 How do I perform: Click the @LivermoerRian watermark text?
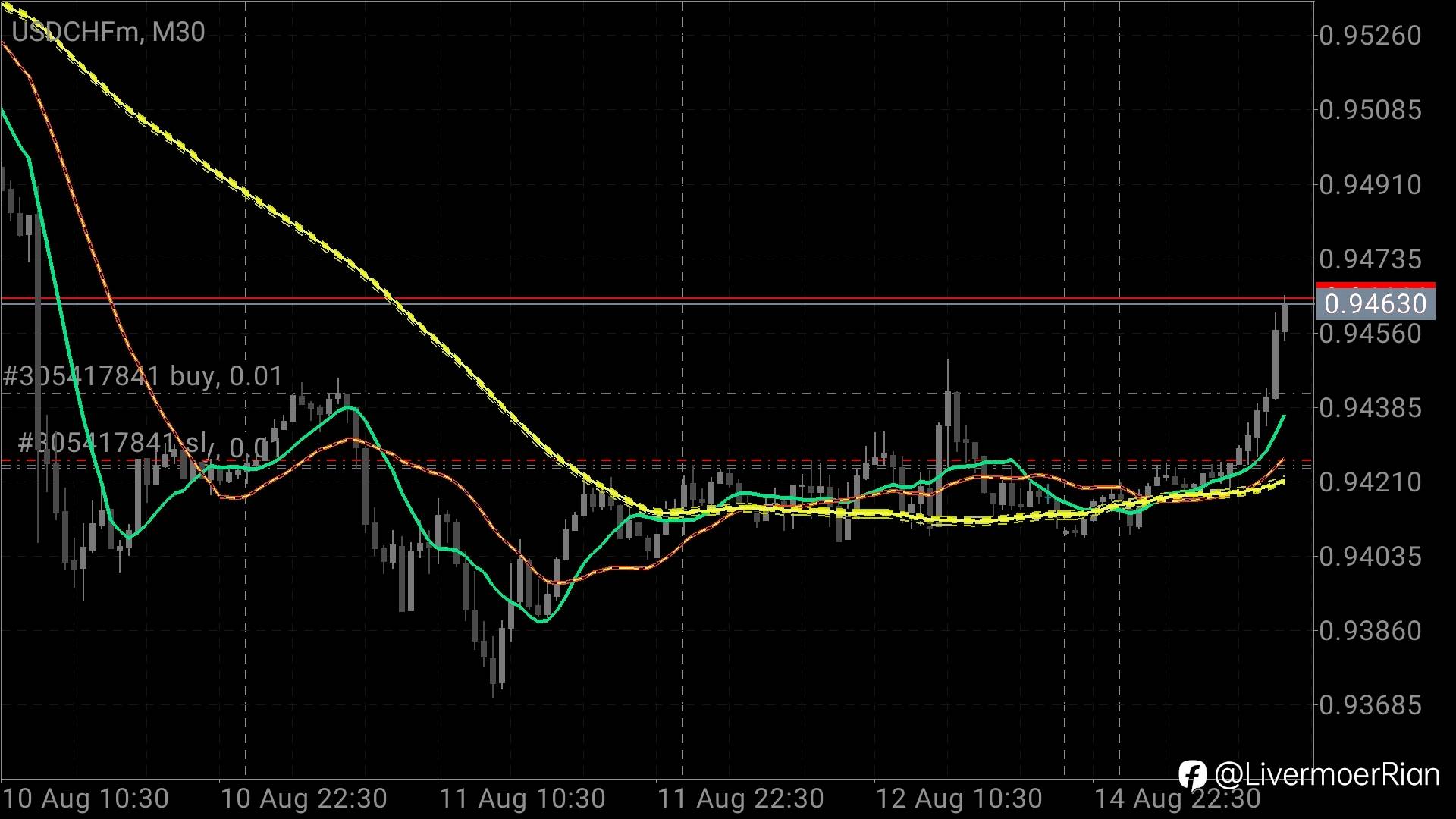(x=1326, y=775)
